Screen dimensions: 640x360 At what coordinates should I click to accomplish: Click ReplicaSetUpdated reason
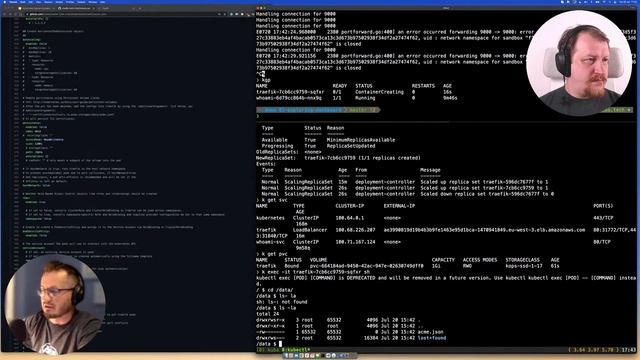tap(351, 146)
